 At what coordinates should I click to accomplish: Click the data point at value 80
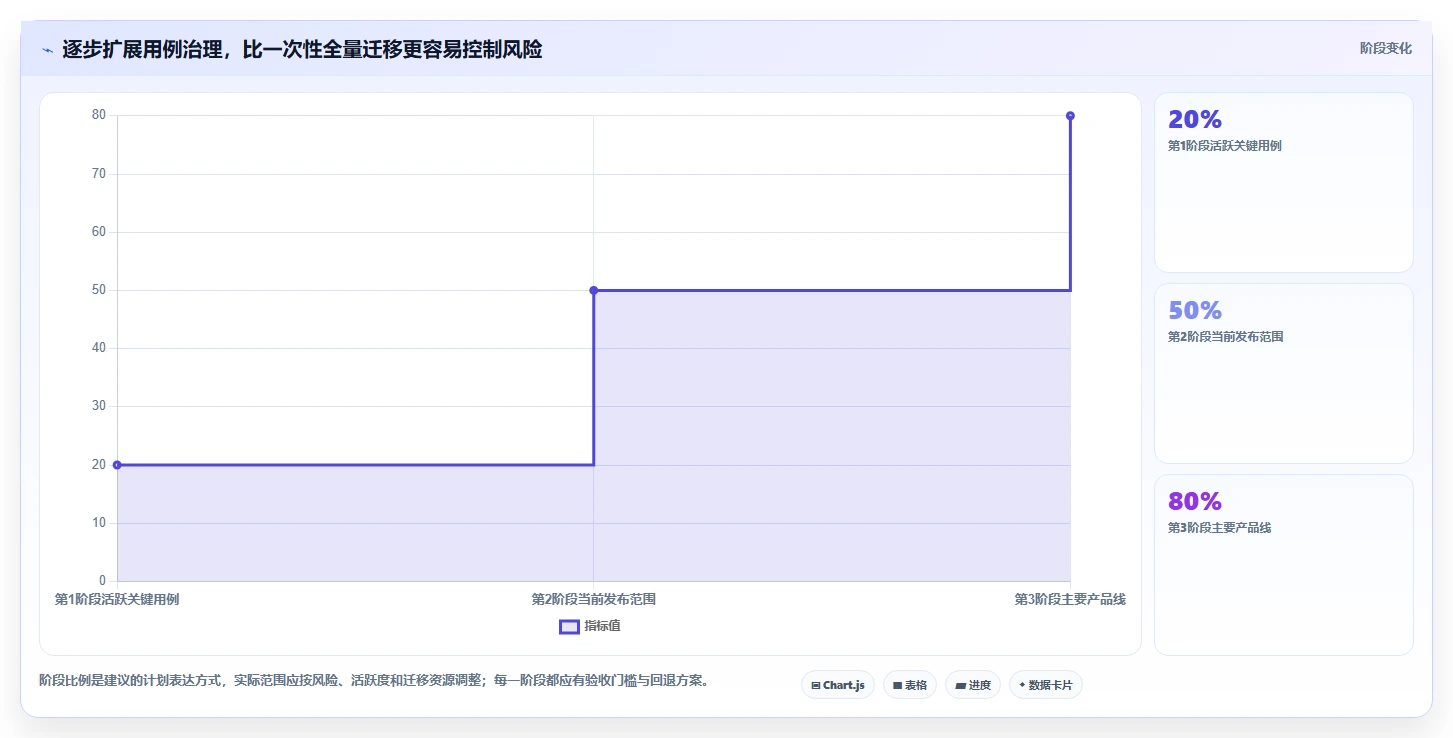1070,116
